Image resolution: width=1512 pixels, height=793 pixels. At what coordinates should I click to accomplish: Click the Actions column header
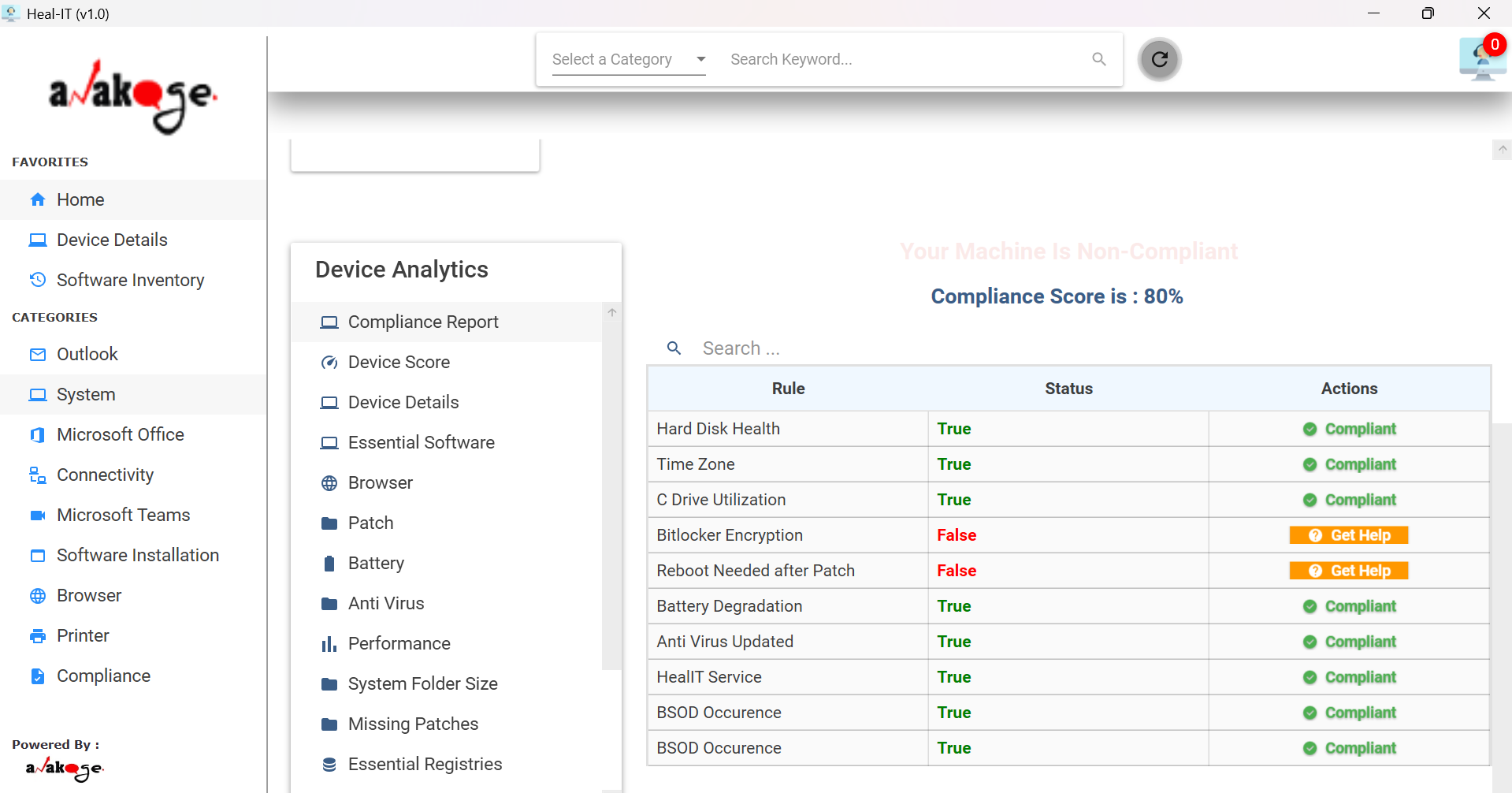(1349, 389)
